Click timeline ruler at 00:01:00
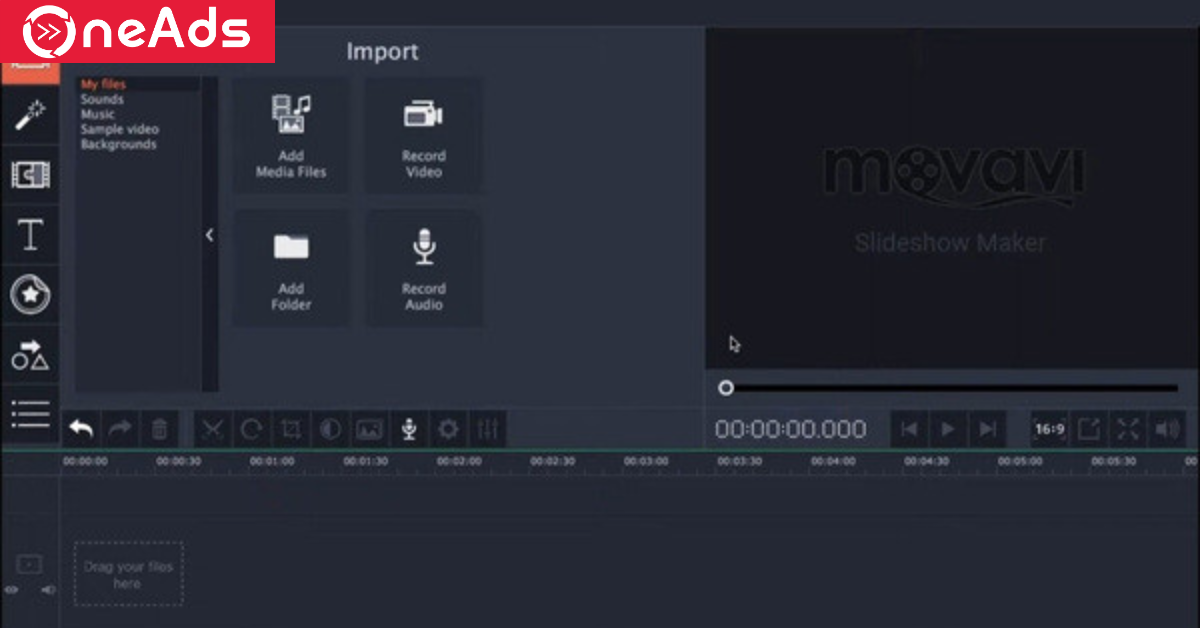Screen dimensions: 1200x628 (272, 461)
